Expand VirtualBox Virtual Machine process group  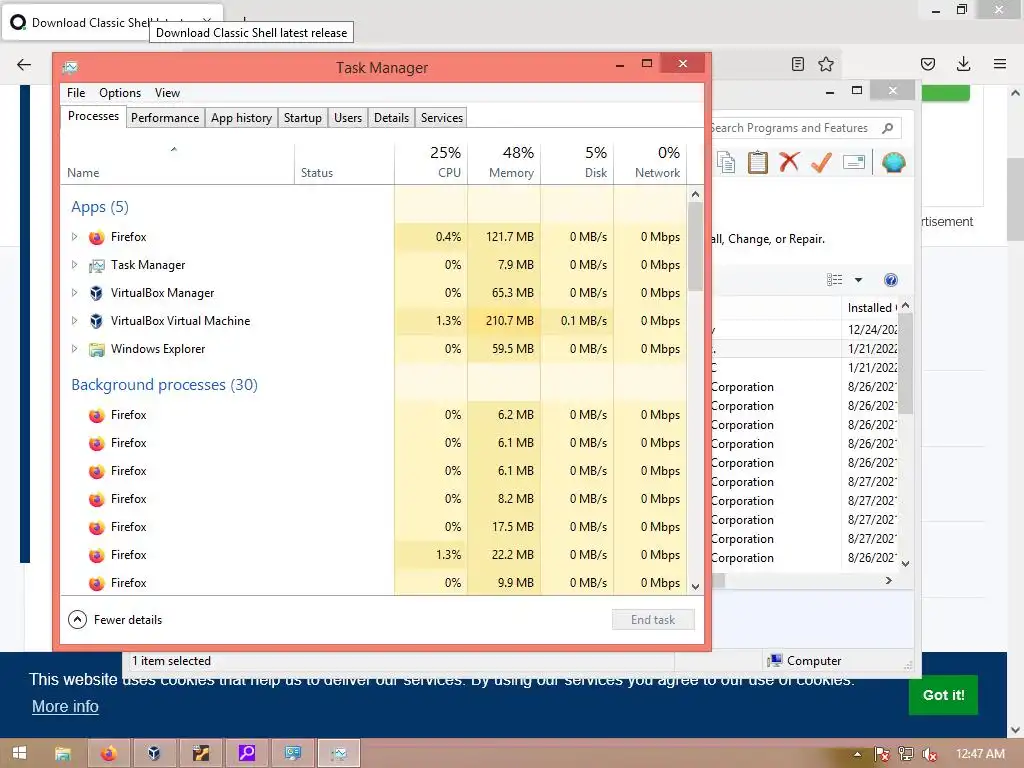point(74,321)
